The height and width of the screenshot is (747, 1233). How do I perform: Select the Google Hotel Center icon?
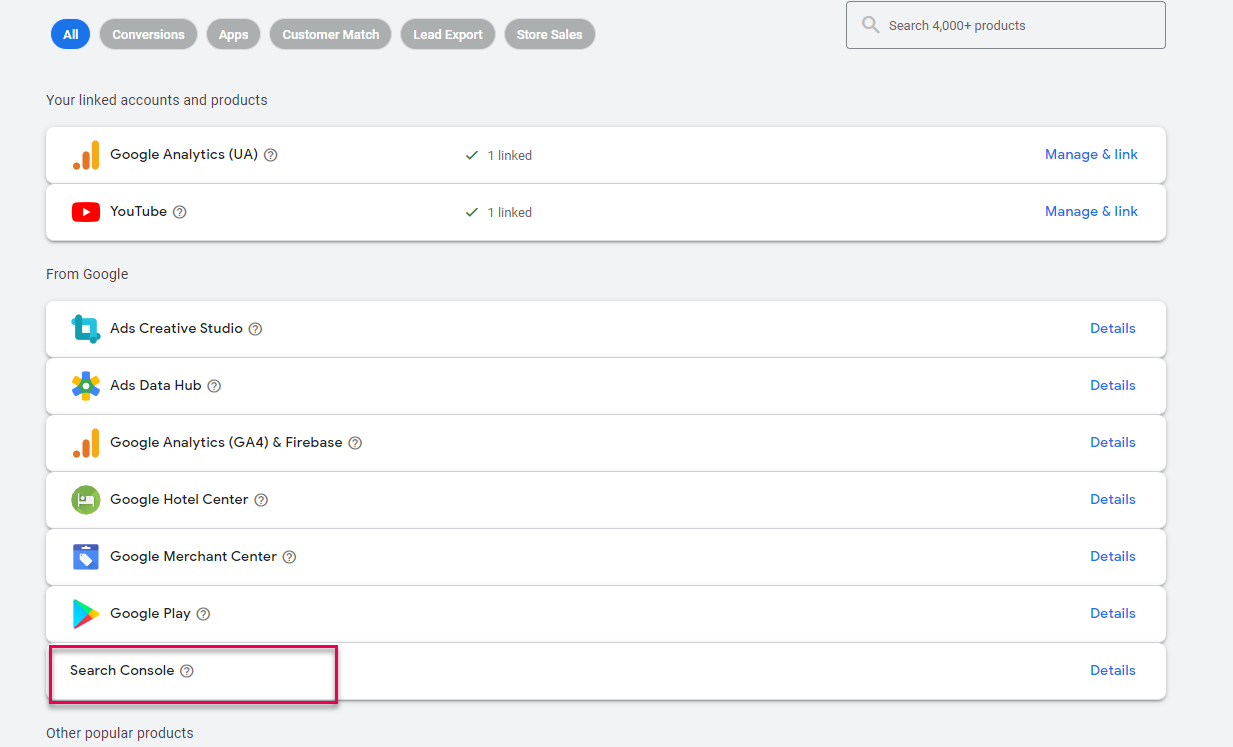[x=86, y=499]
